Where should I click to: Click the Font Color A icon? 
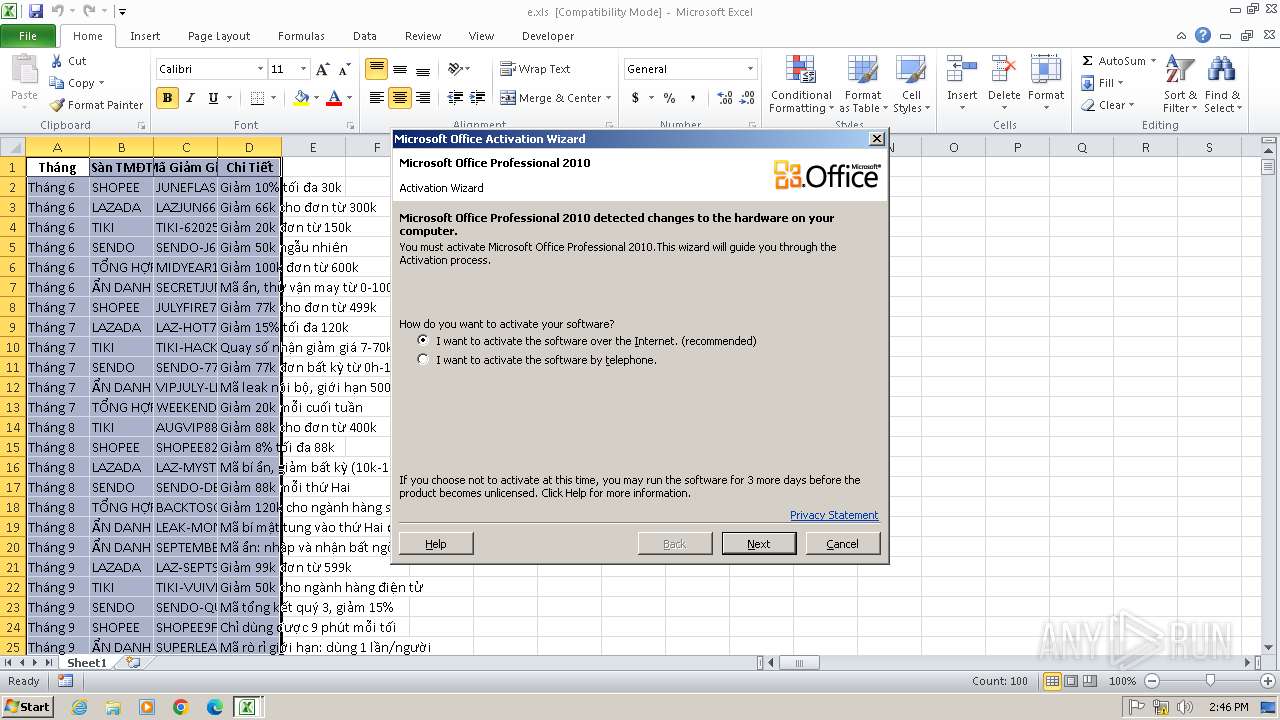334,98
